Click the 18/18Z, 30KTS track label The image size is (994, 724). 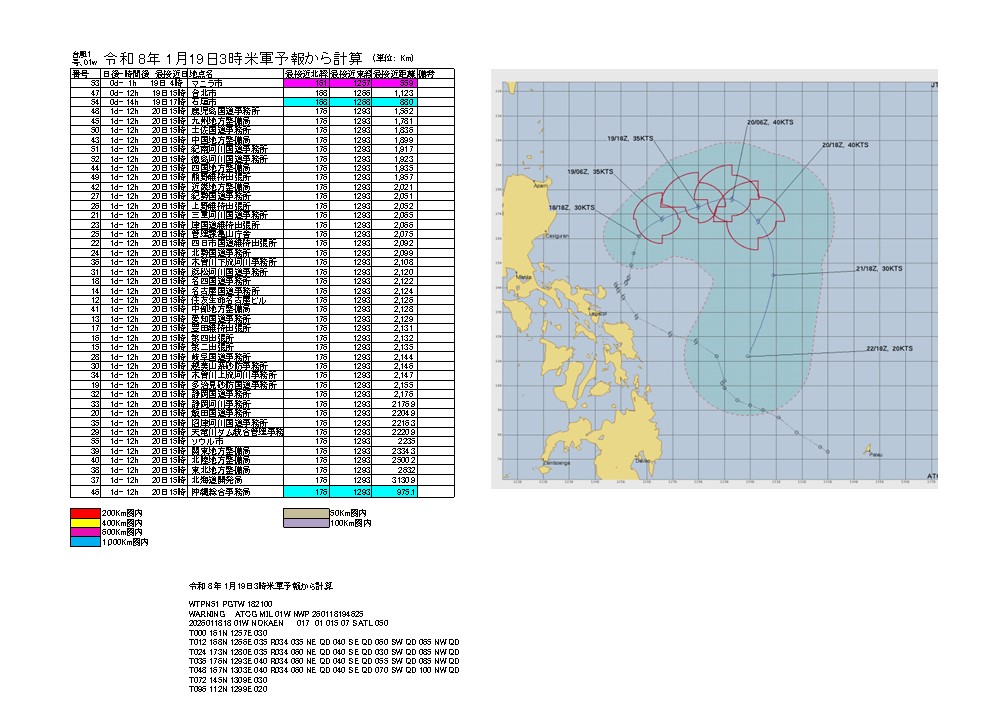tap(572, 207)
